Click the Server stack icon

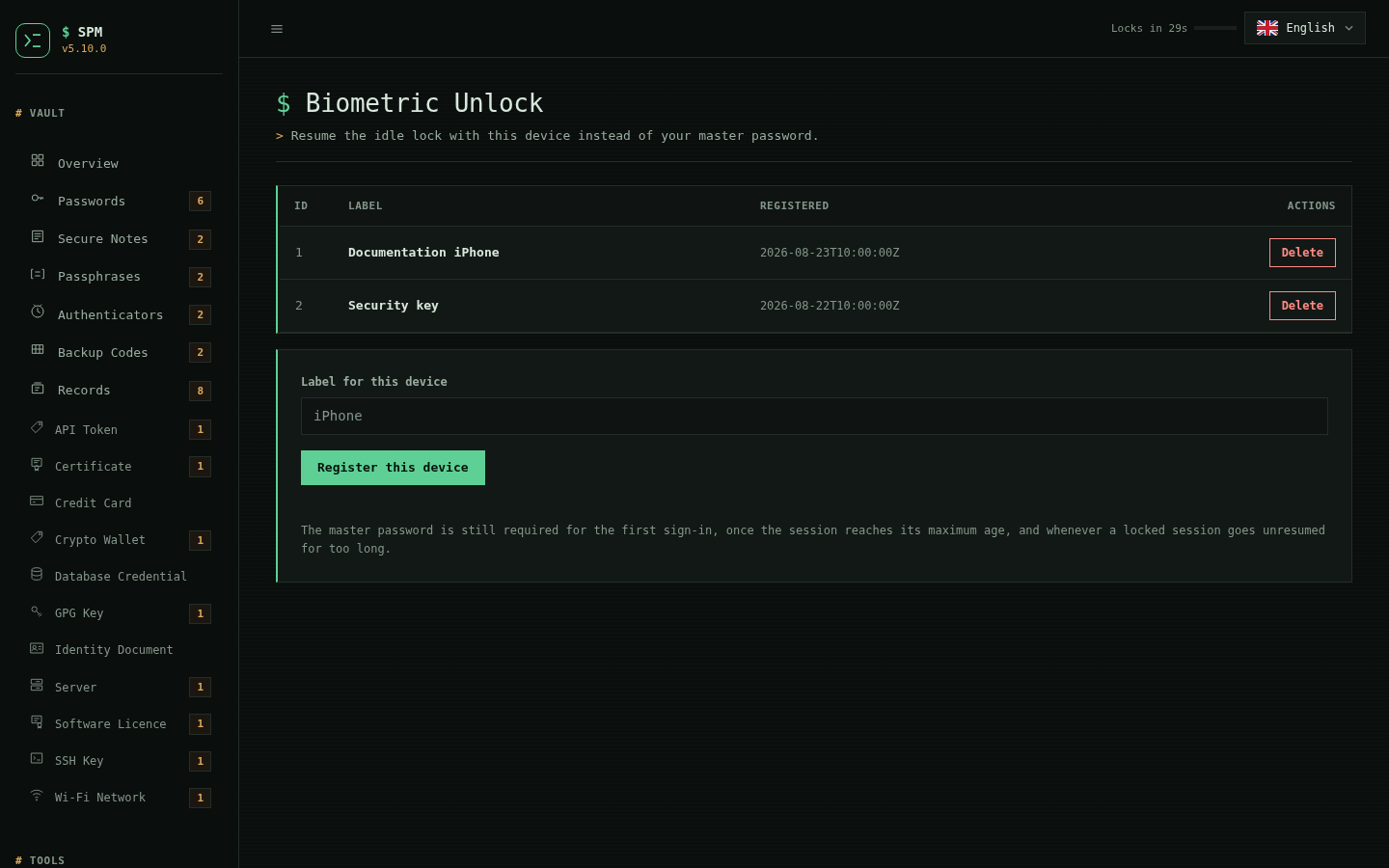pos(37,685)
